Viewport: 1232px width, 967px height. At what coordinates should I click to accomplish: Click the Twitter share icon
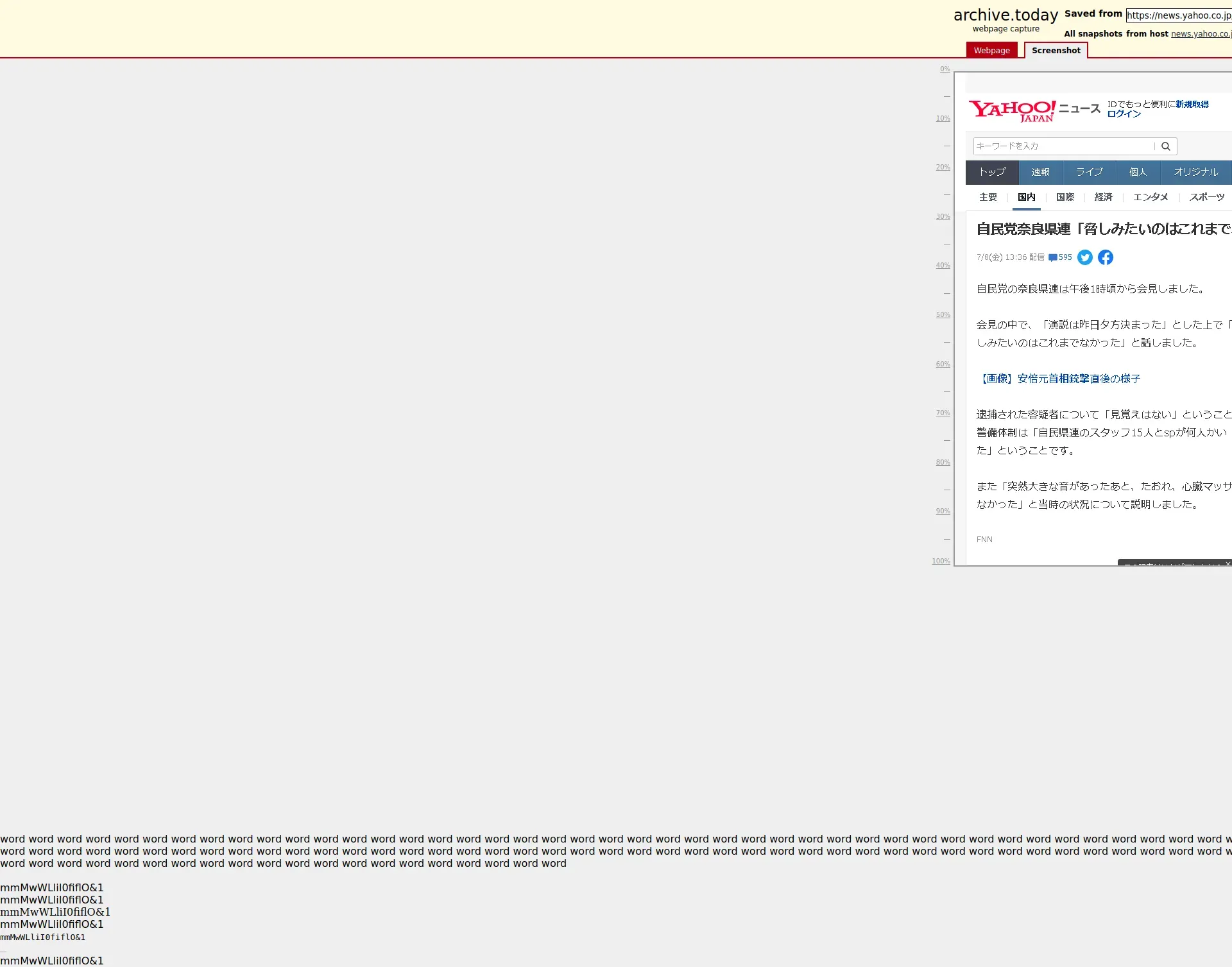[x=1084, y=257]
